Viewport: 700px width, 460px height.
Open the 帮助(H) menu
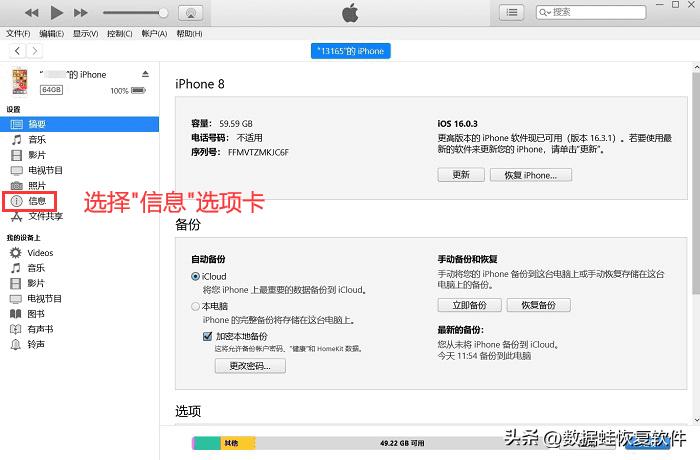189,33
